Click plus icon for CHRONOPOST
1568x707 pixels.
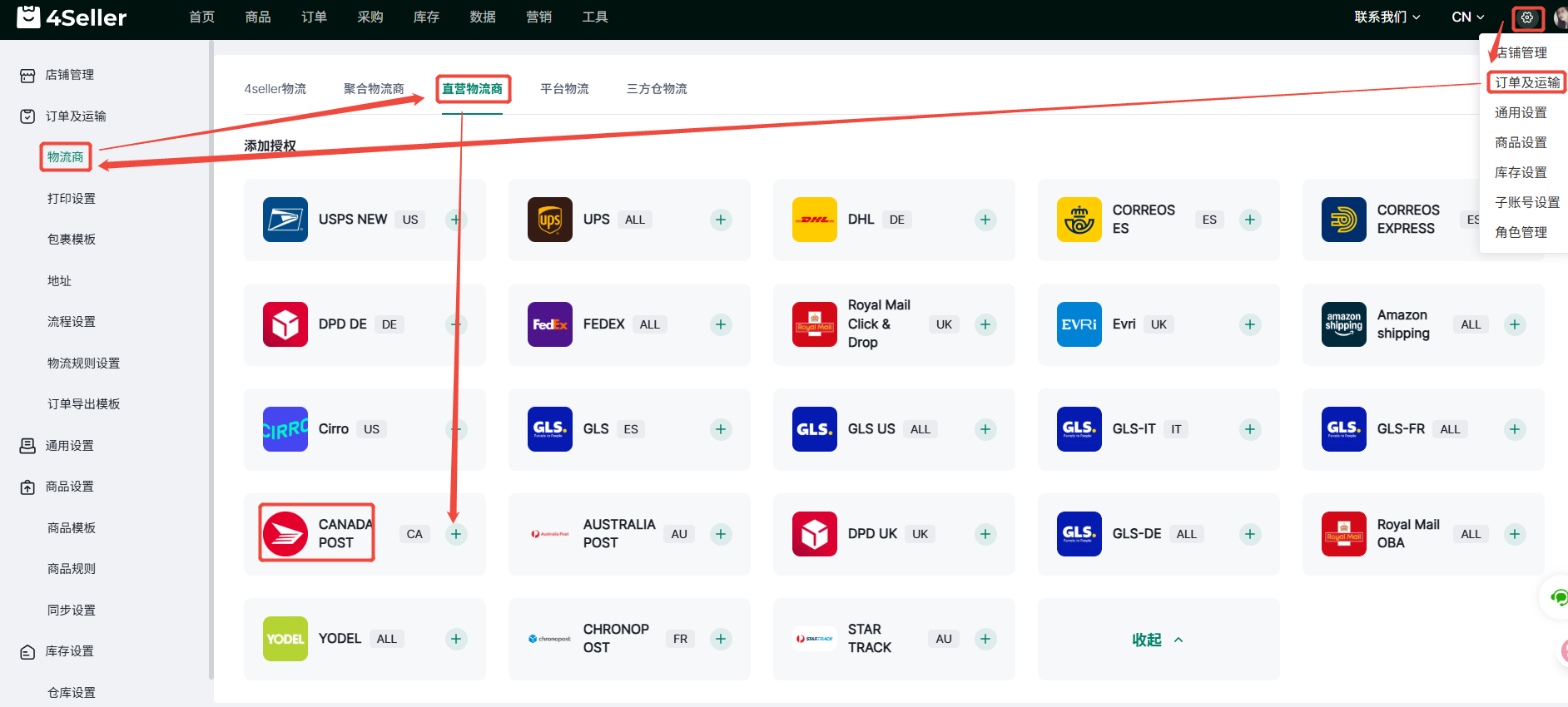click(x=721, y=639)
